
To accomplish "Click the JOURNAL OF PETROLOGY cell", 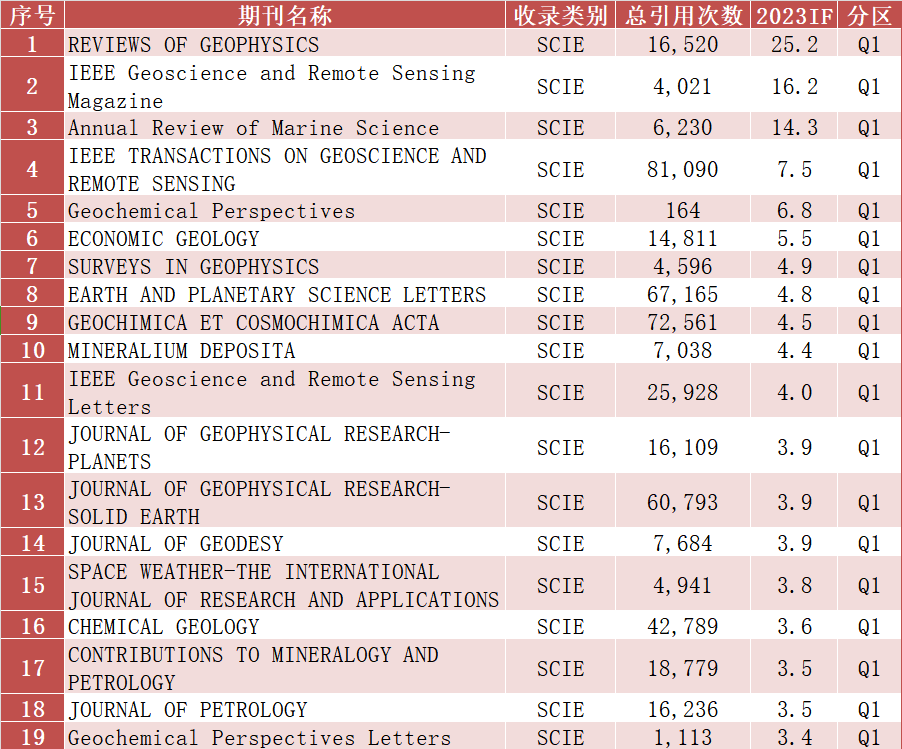I will point(285,709).
